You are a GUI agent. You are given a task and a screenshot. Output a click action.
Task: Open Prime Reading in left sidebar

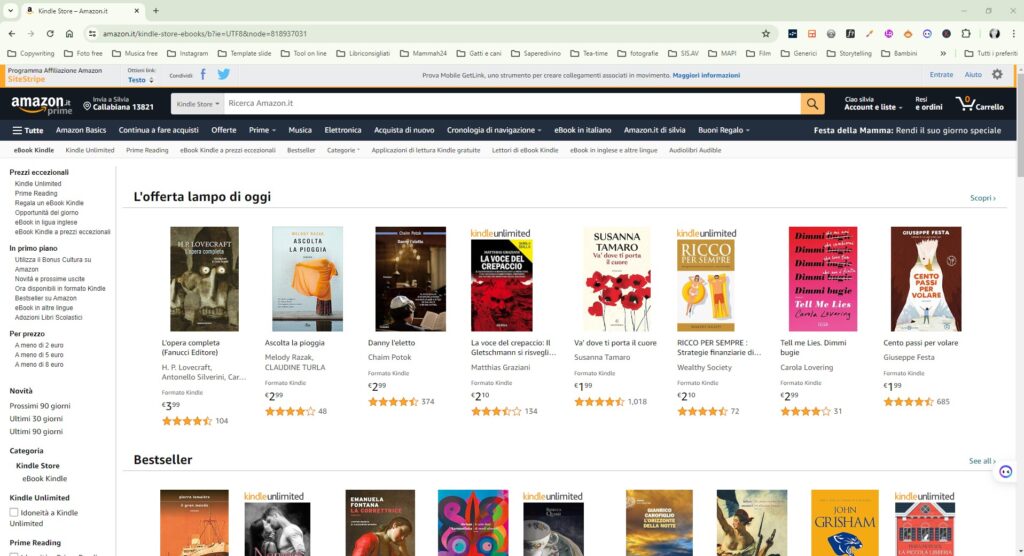36,193
